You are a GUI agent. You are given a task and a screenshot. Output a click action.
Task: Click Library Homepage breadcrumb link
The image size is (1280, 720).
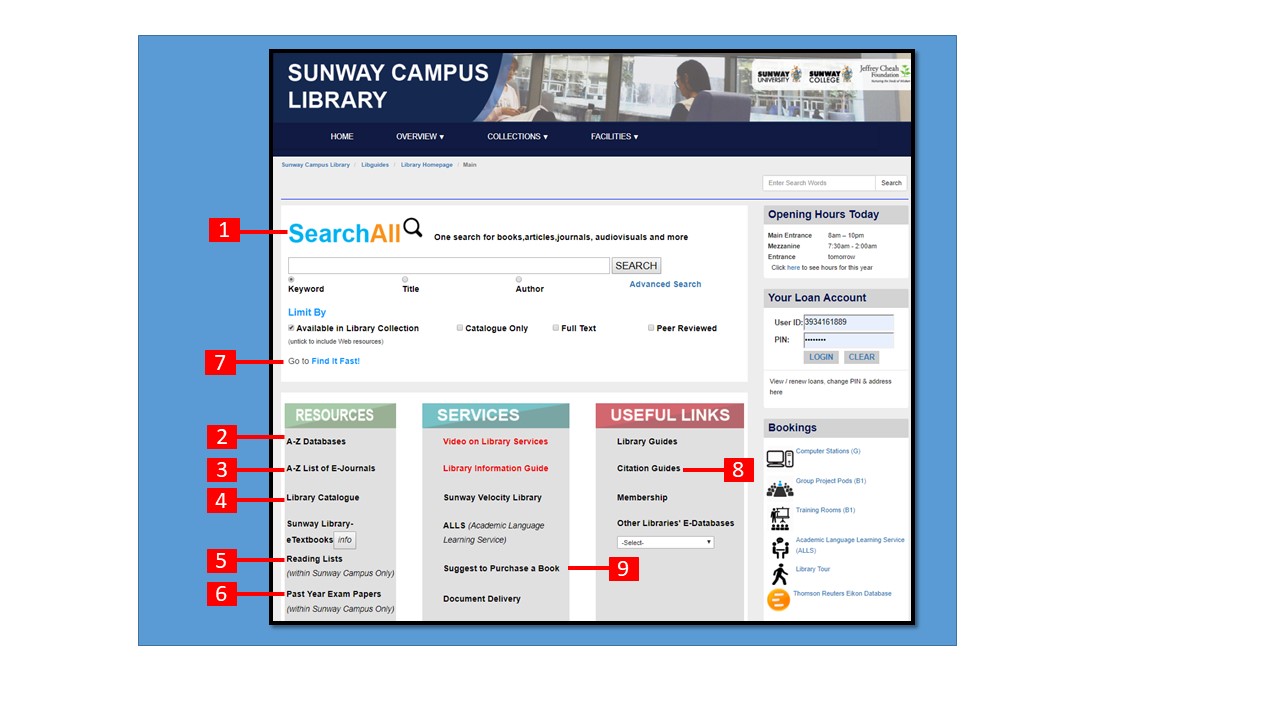coord(427,165)
